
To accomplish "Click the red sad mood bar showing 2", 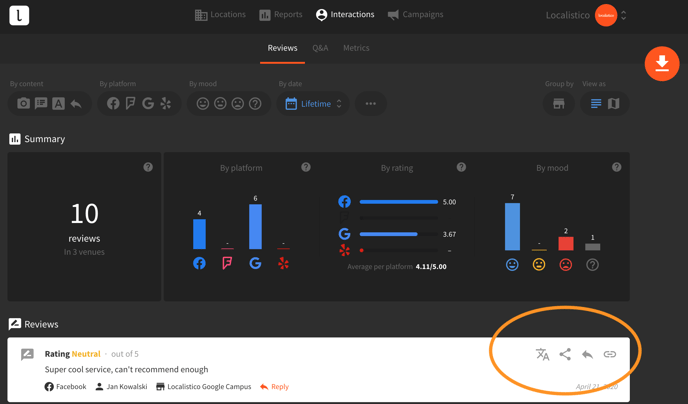I will (x=566, y=243).
